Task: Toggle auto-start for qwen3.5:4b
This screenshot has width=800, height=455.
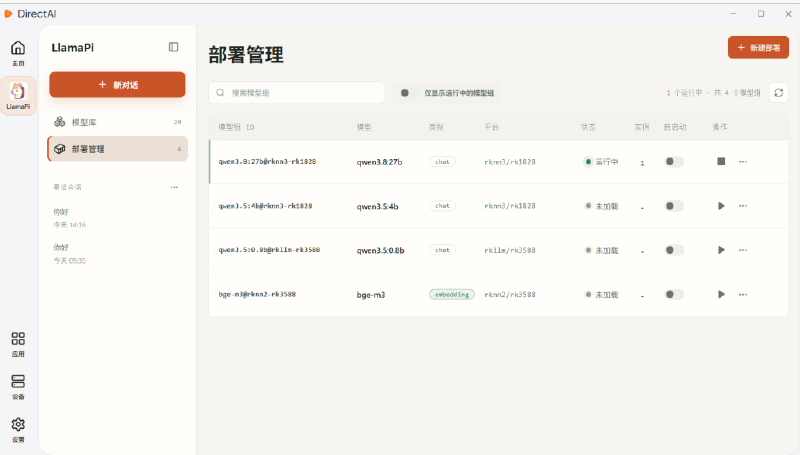Action: coord(674,206)
